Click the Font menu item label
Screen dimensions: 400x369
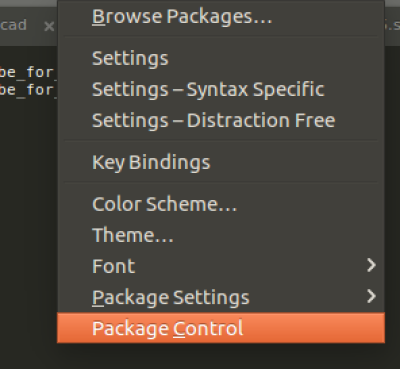point(114,266)
